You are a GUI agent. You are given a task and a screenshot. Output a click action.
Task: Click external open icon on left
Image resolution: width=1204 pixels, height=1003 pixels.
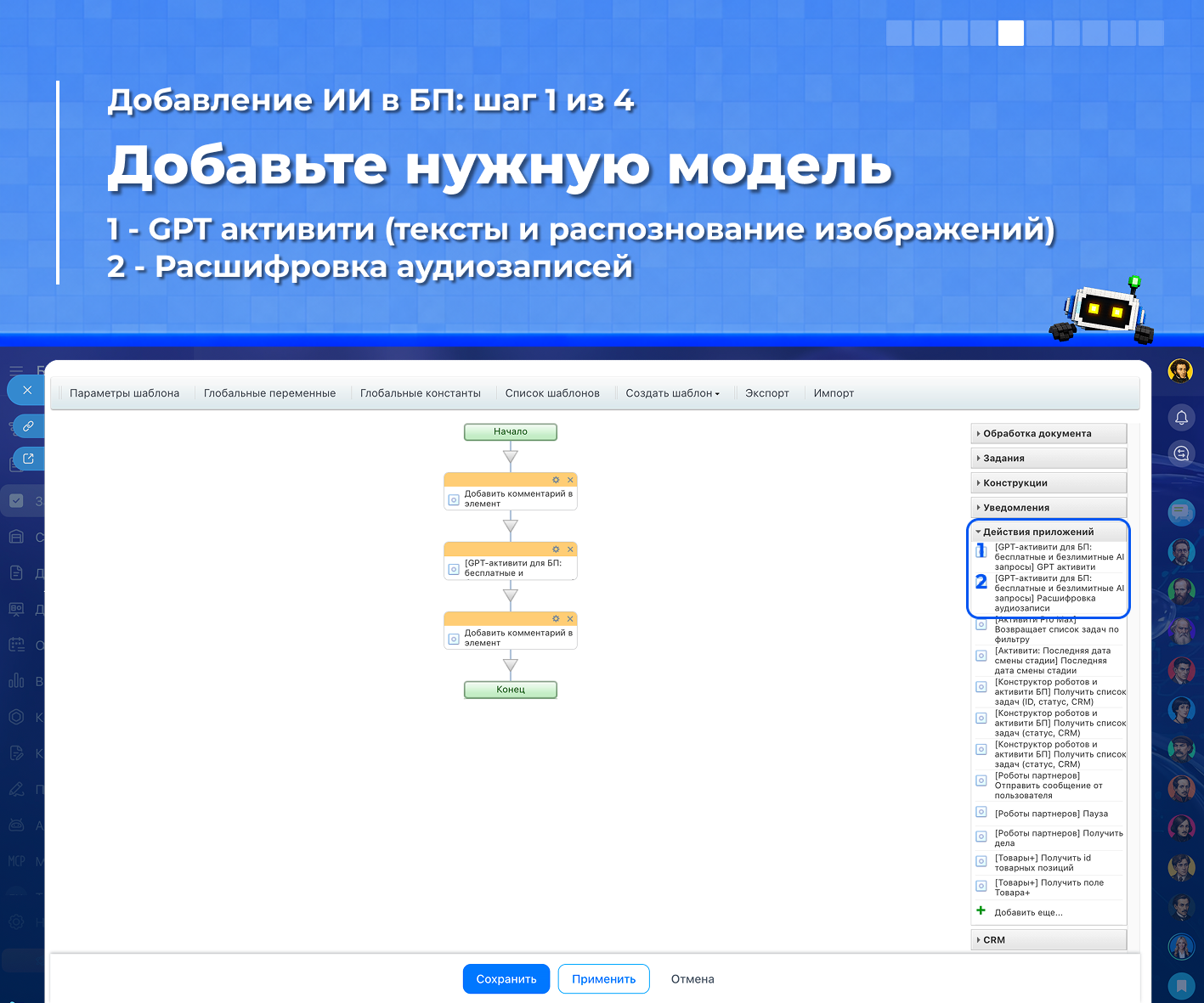click(x=28, y=459)
